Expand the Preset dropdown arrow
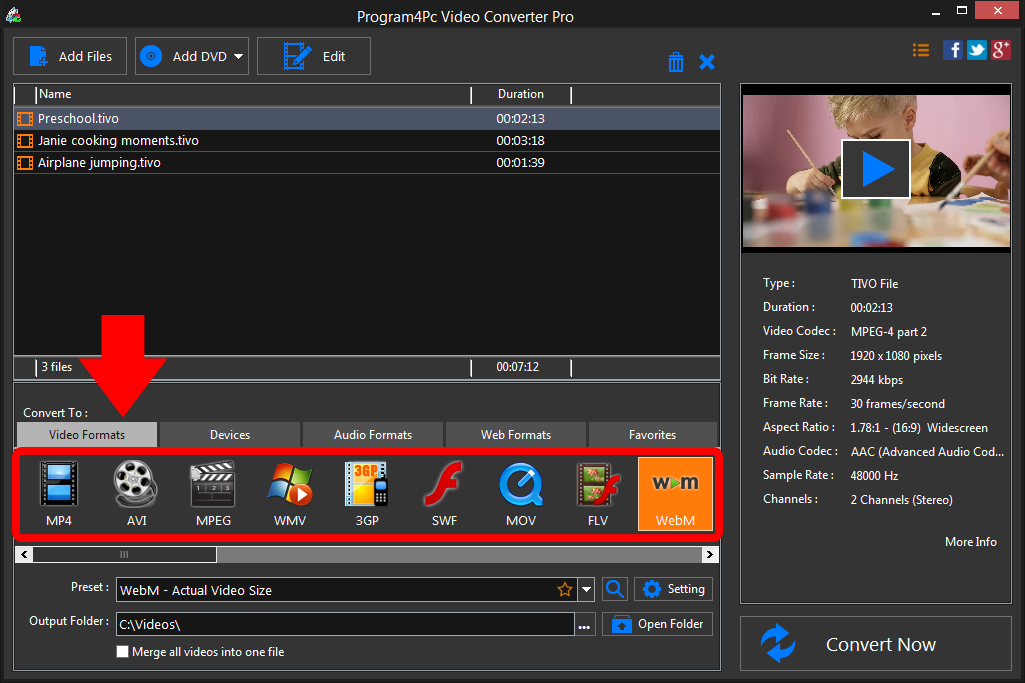The height and width of the screenshot is (683, 1025). pos(586,590)
